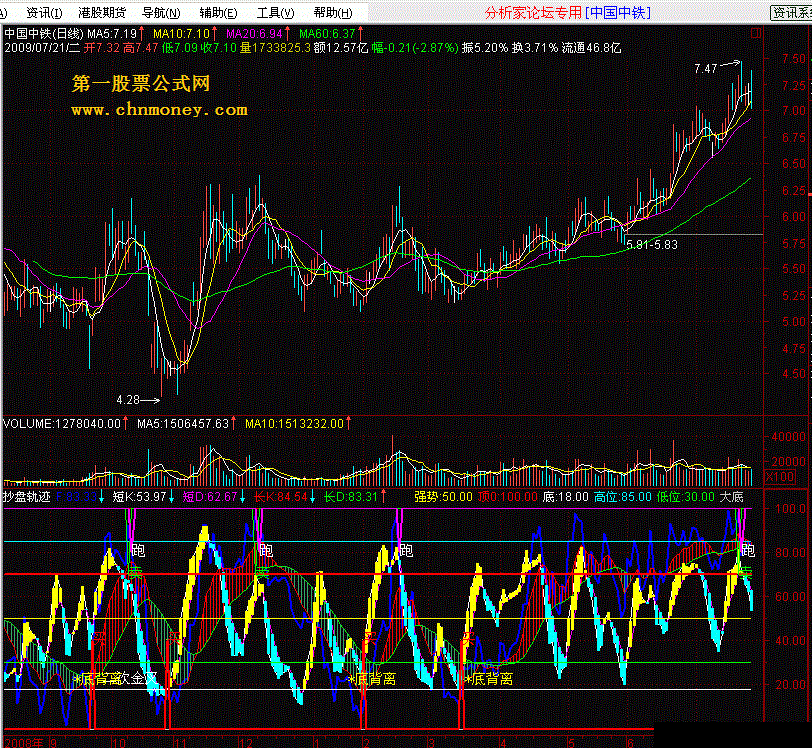Viewport: 812px width, 748px height.
Task: Click the turnover amount 额12.57亿
Action: tap(341, 48)
